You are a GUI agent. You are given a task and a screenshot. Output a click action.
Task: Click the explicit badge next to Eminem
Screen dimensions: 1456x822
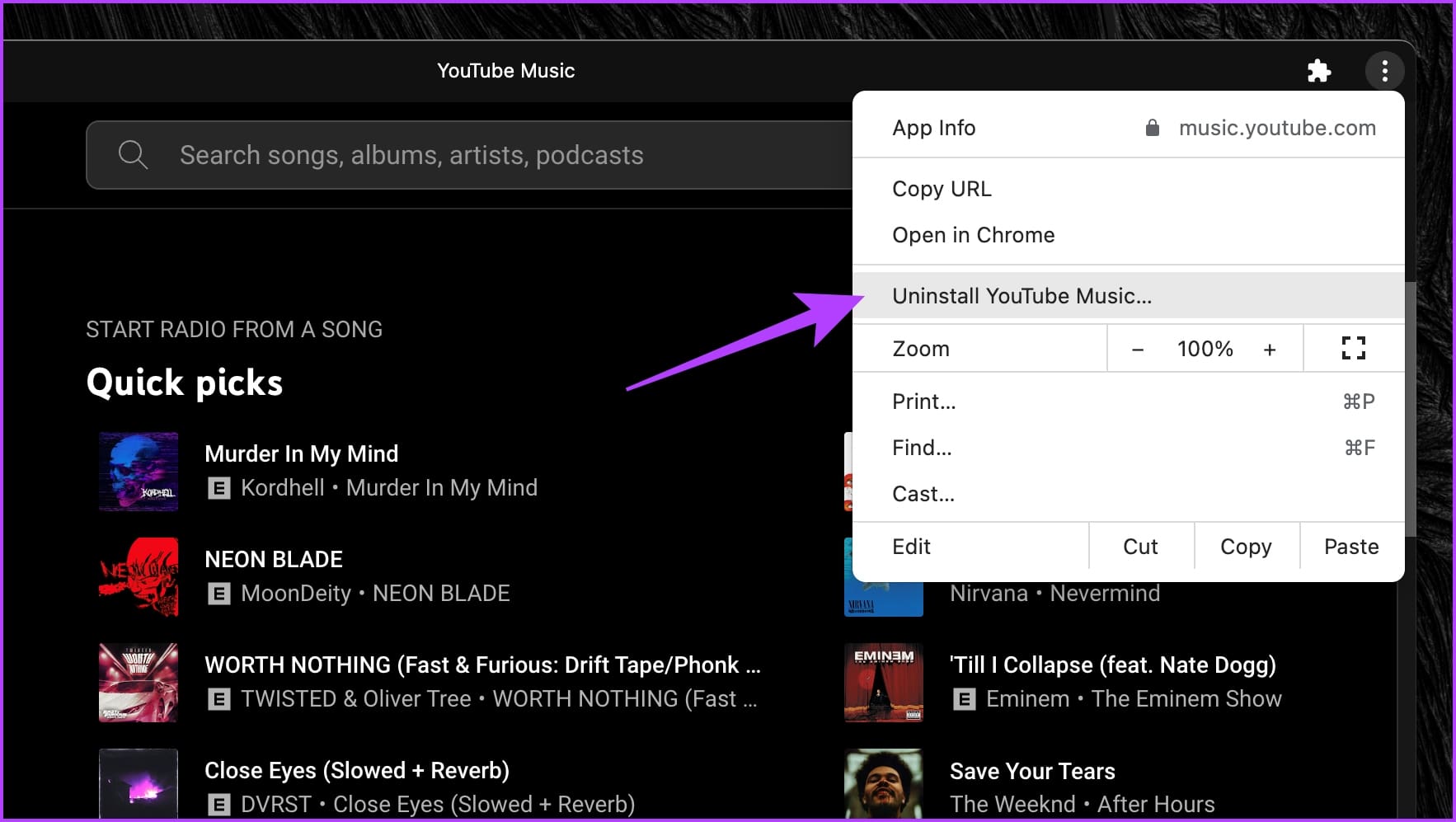click(x=963, y=698)
